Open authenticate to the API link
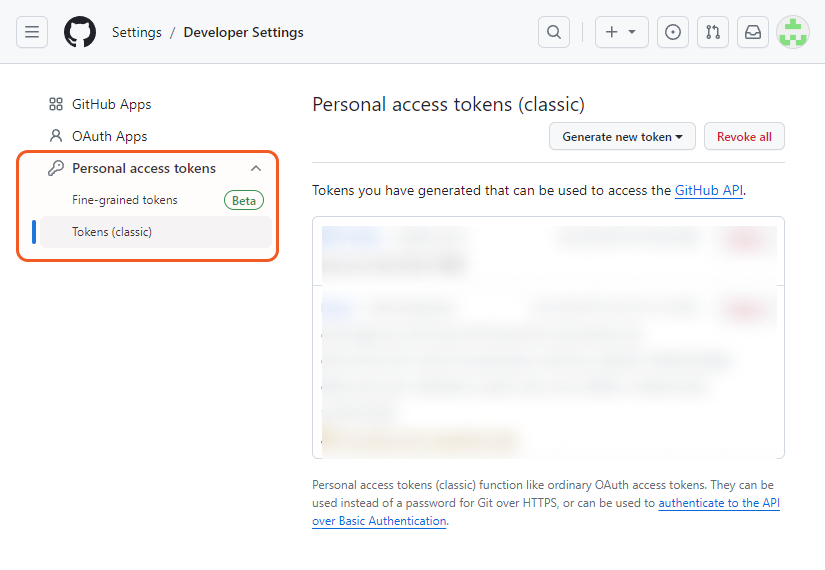The width and height of the screenshot is (825, 570). click(718, 504)
